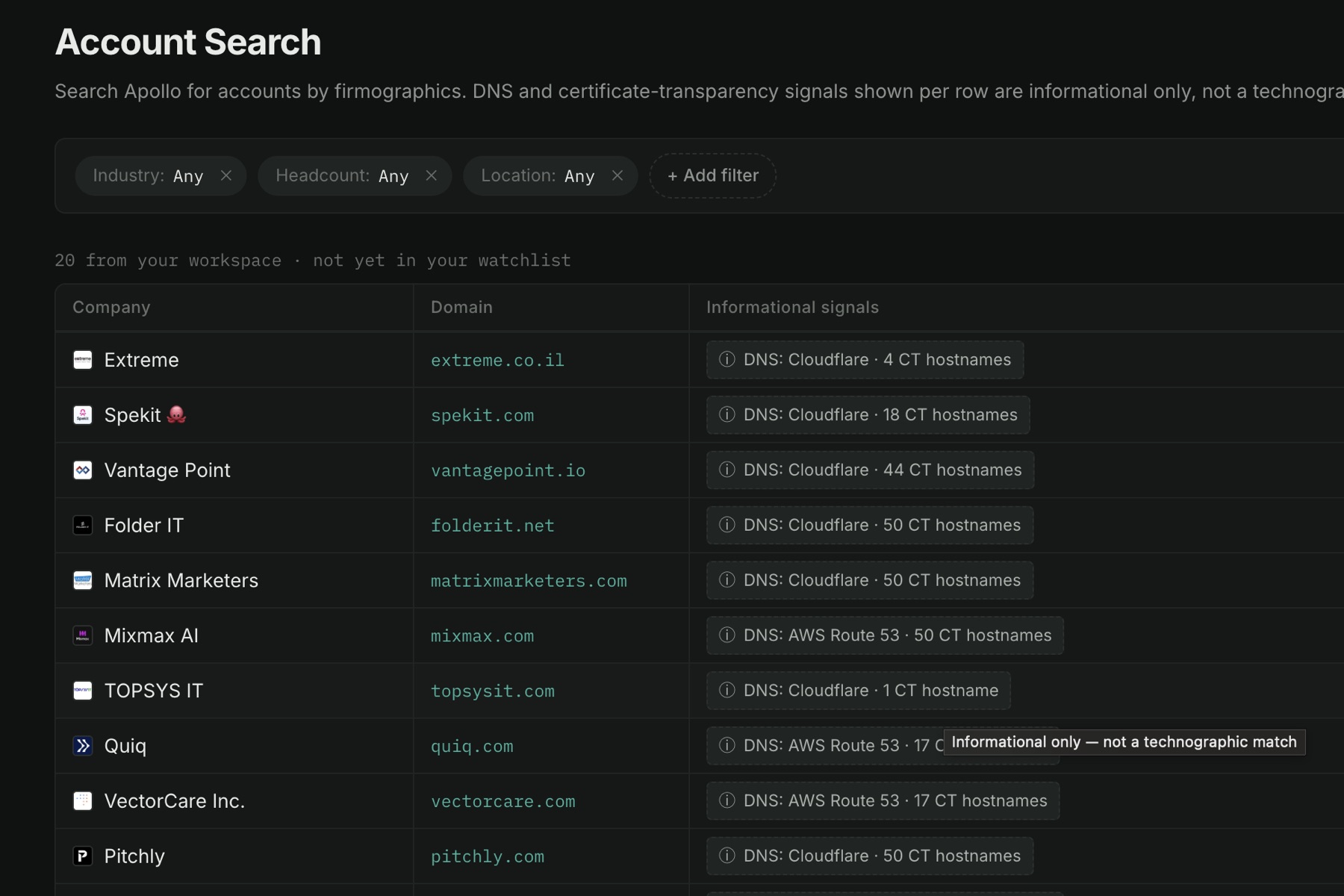Select the Matrix Marketers company name
Image resolution: width=1344 pixels, height=896 pixels.
181,581
